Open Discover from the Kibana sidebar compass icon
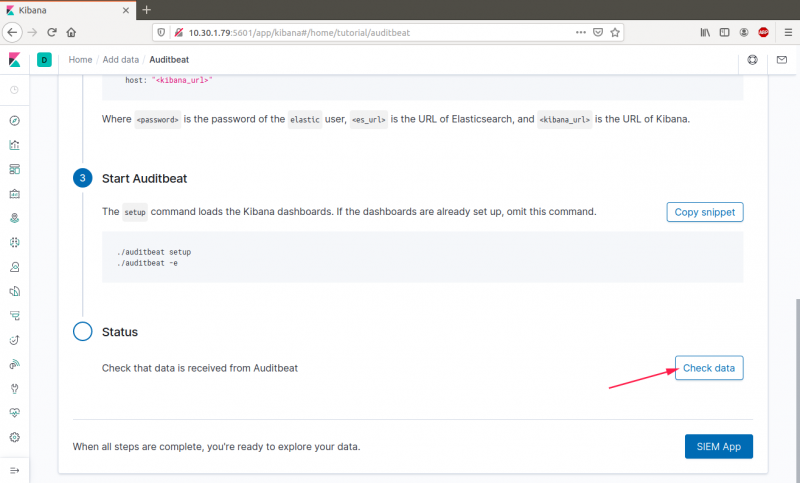 click(14, 121)
